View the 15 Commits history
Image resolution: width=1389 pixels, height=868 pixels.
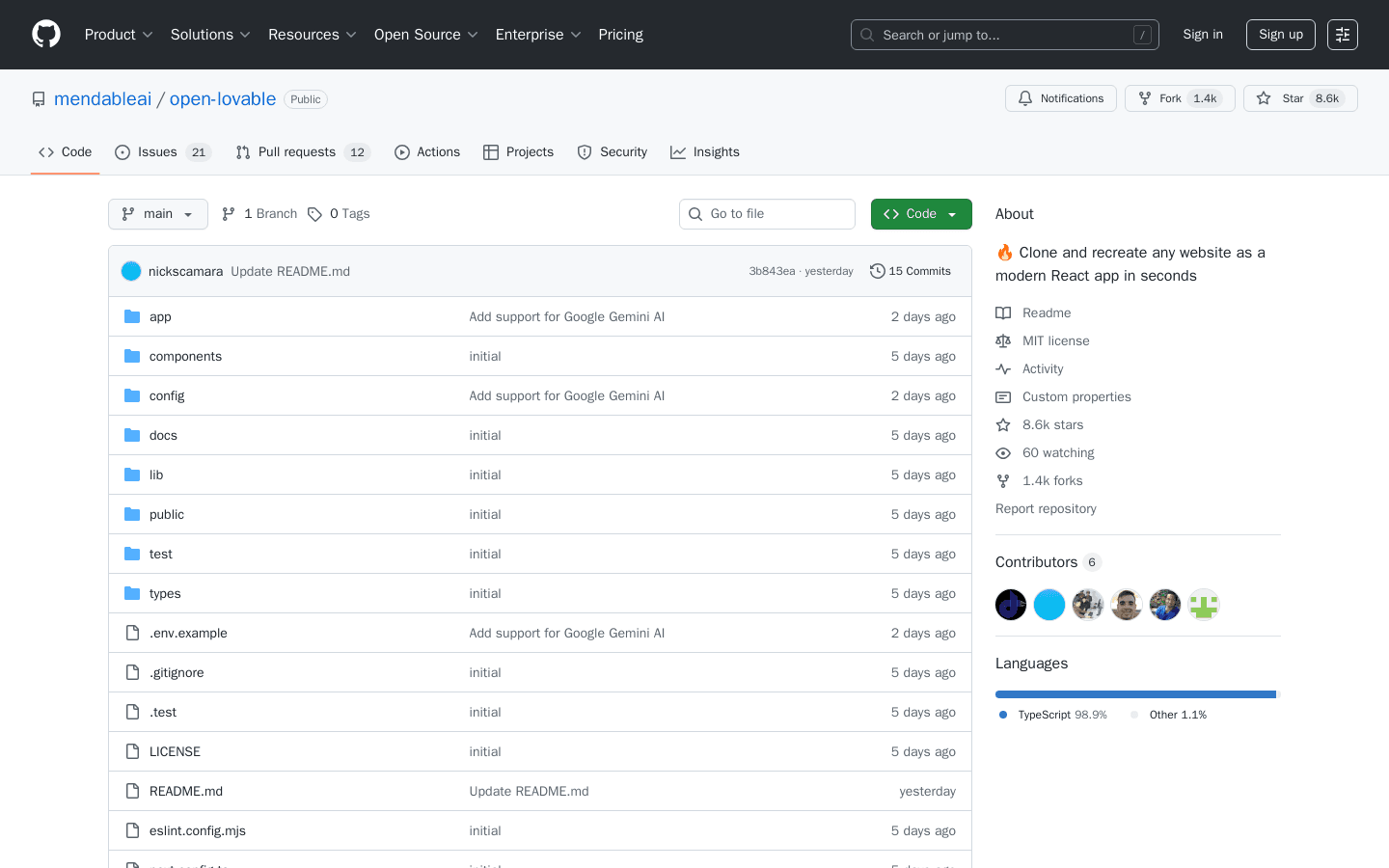point(911,271)
